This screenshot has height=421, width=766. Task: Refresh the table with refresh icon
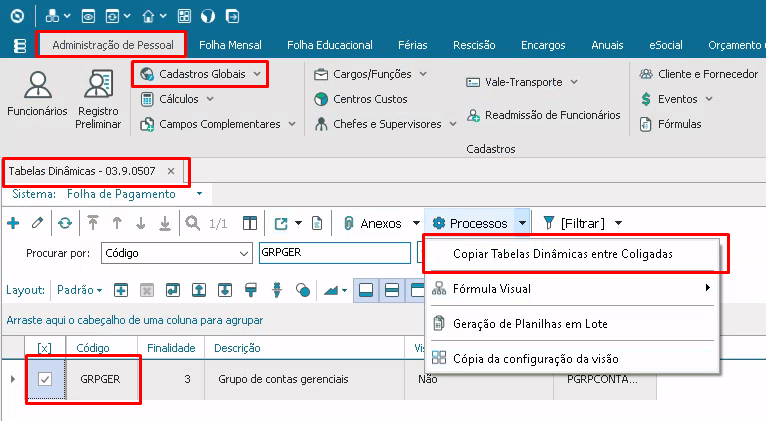click(x=64, y=223)
